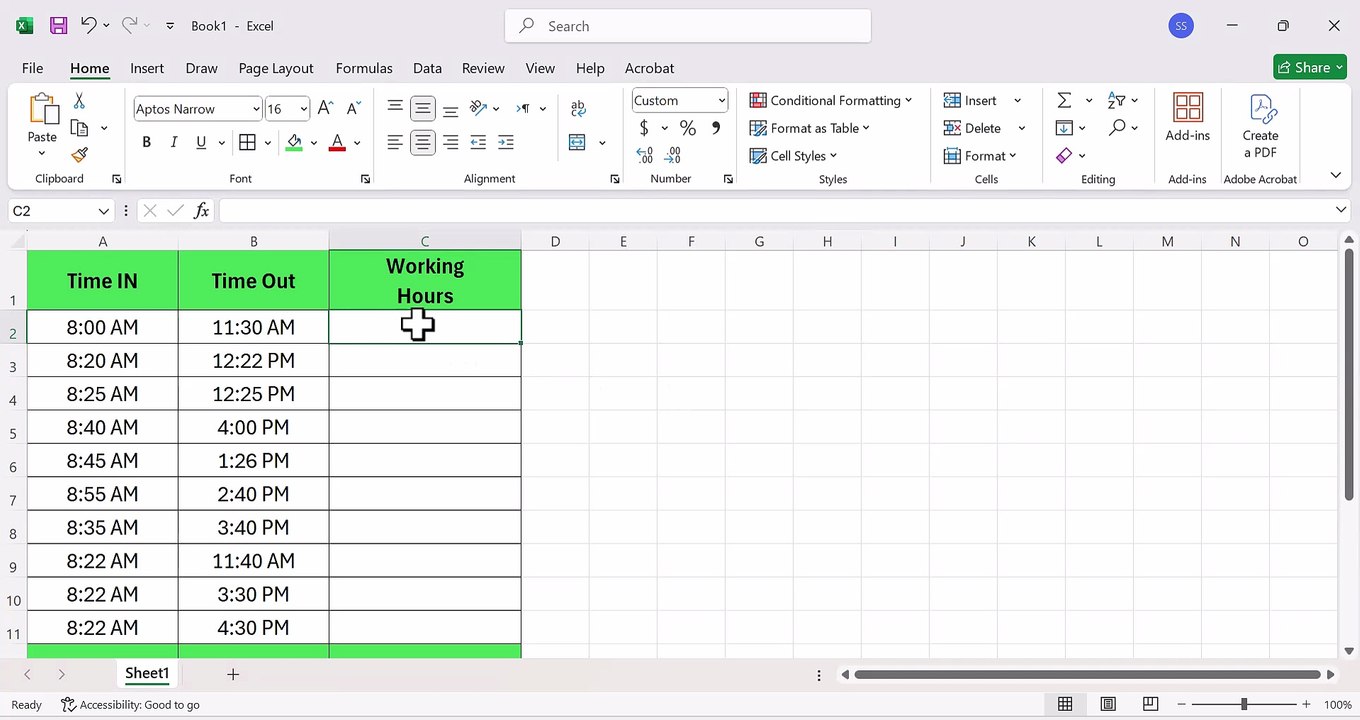Collapse the ribbon with chevron
This screenshot has width=1360, height=720.
pos(1335,175)
